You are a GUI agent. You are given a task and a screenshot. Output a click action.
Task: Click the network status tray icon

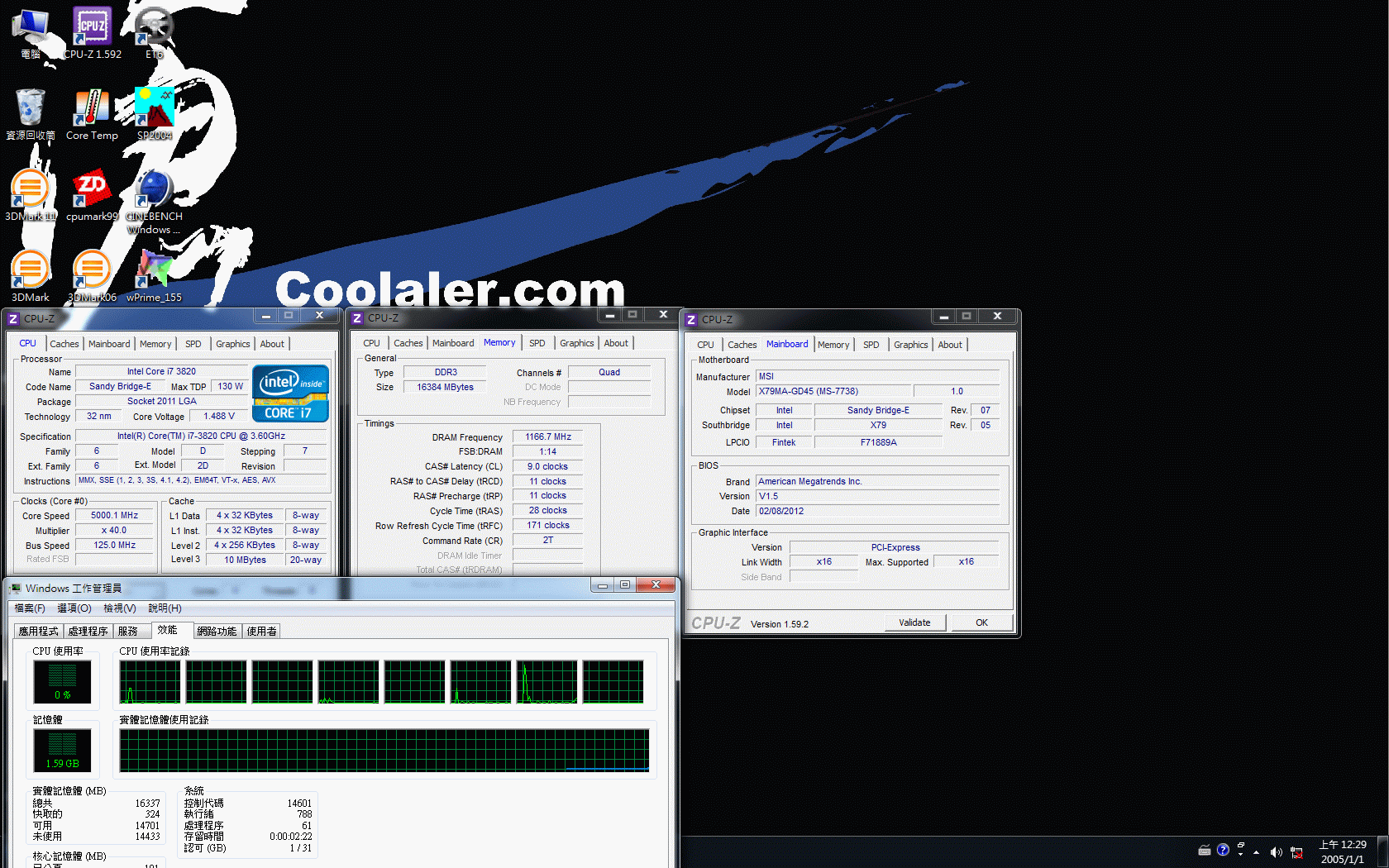point(1296,852)
